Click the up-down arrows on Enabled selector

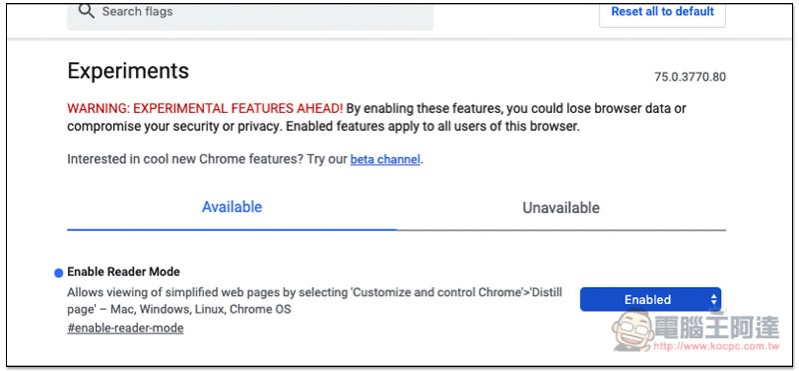coord(713,300)
